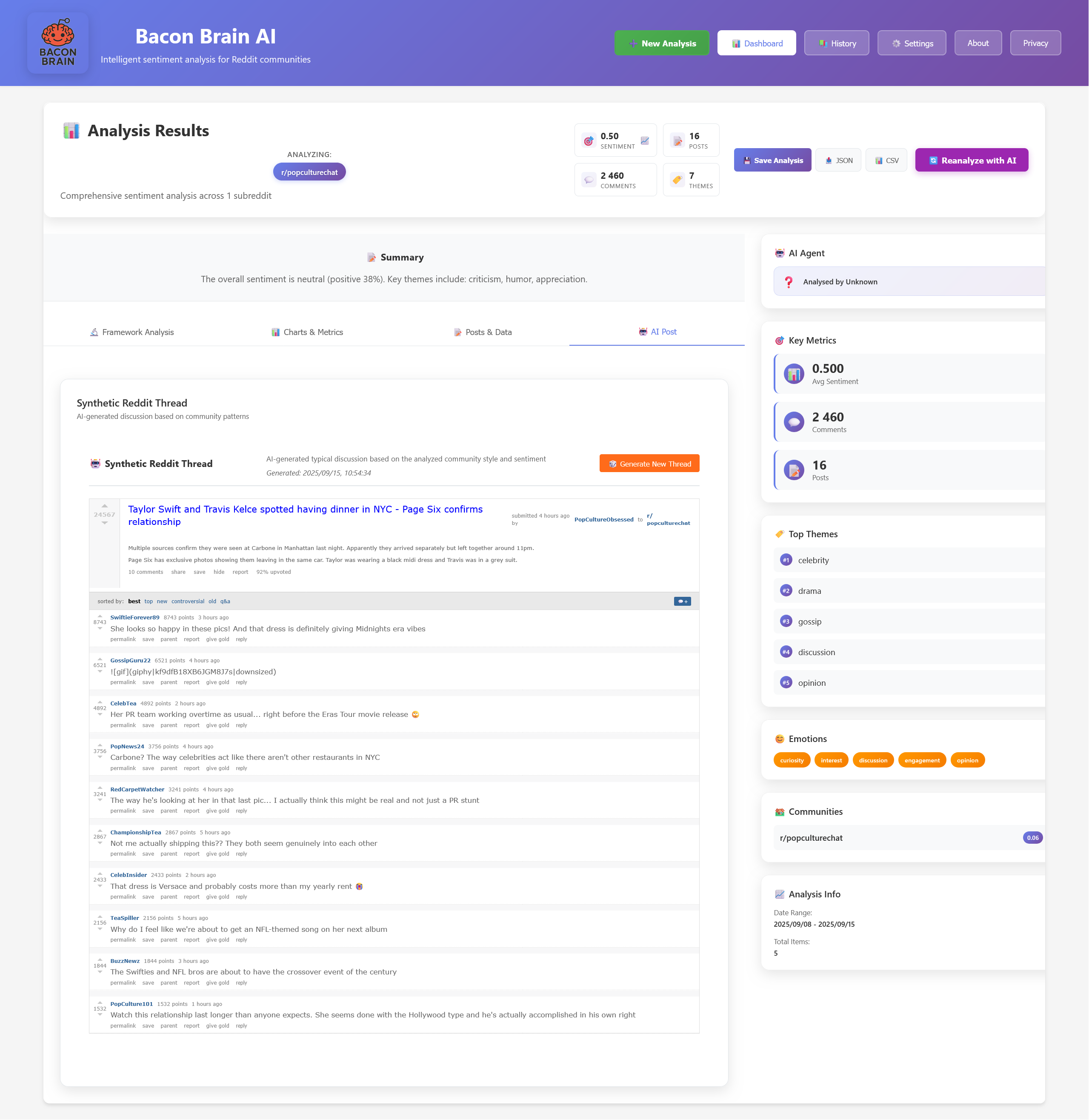The width and height of the screenshot is (1089, 1120).
Task: Upvote the CelebTea comment
Action: 100,702
